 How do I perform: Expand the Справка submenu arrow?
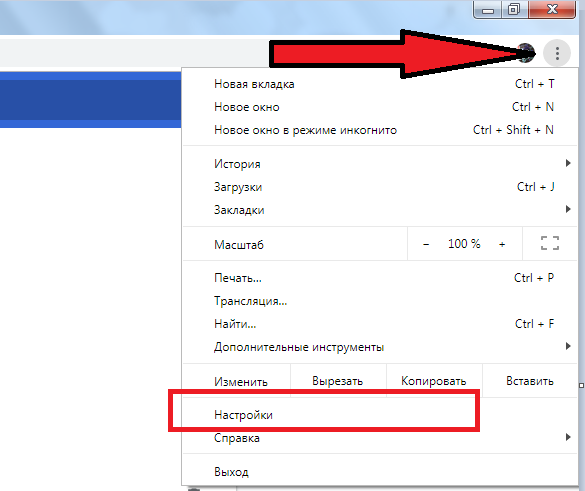(x=568, y=437)
